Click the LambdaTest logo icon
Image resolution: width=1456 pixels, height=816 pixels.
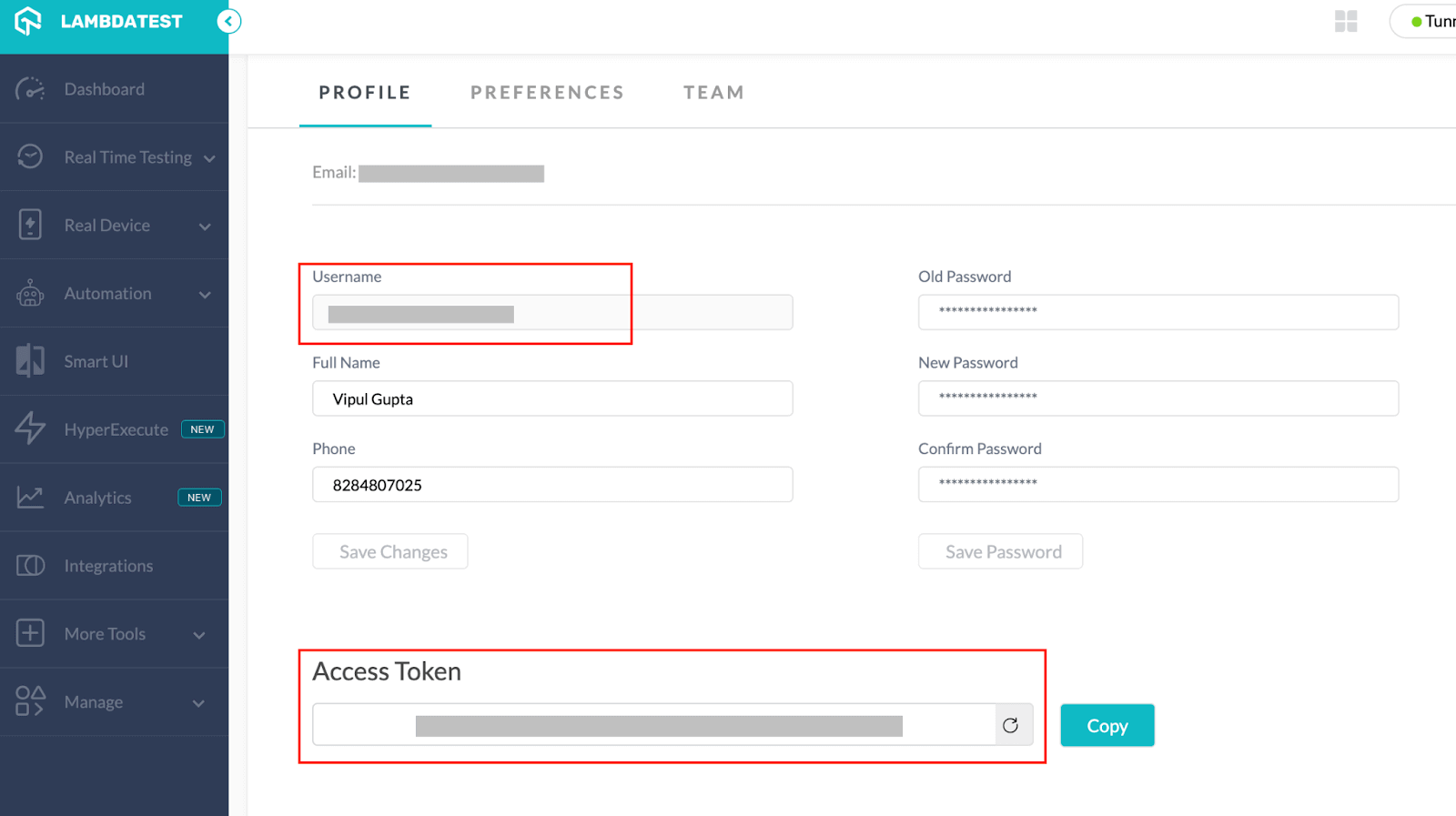pos(28,21)
